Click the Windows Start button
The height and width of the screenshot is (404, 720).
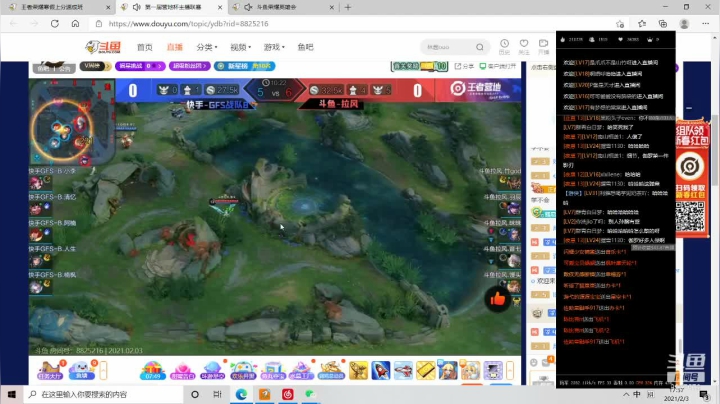pyautogui.click(x=12, y=394)
